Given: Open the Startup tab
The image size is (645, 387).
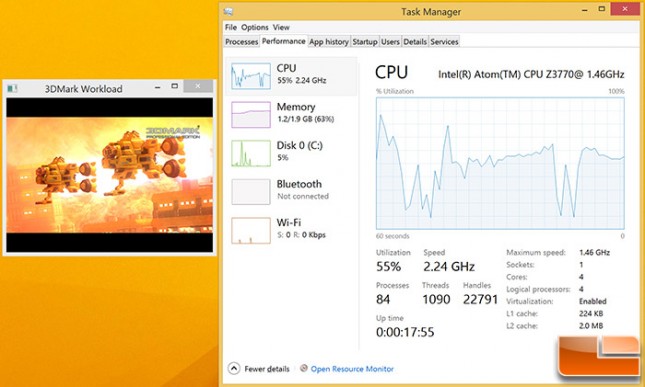Looking at the screenshot, I should click(x=365, y=42).
